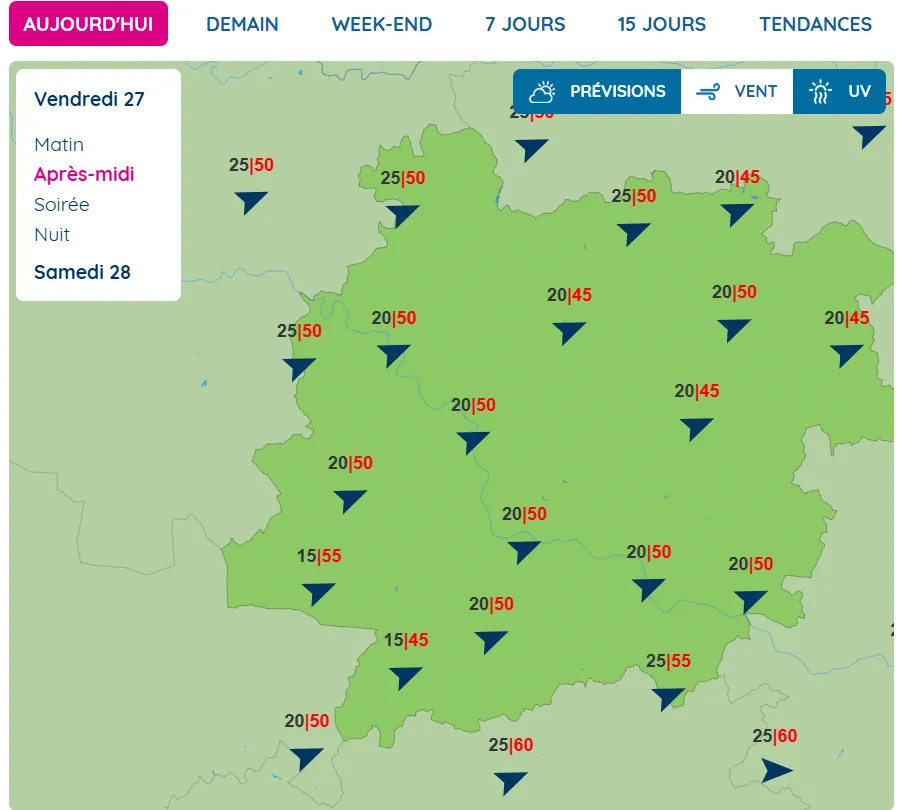Click the right-pointing wind arrow under 25|60
Image resolution: width=906 pixels, height=810 pixels.
click(777, 771)
